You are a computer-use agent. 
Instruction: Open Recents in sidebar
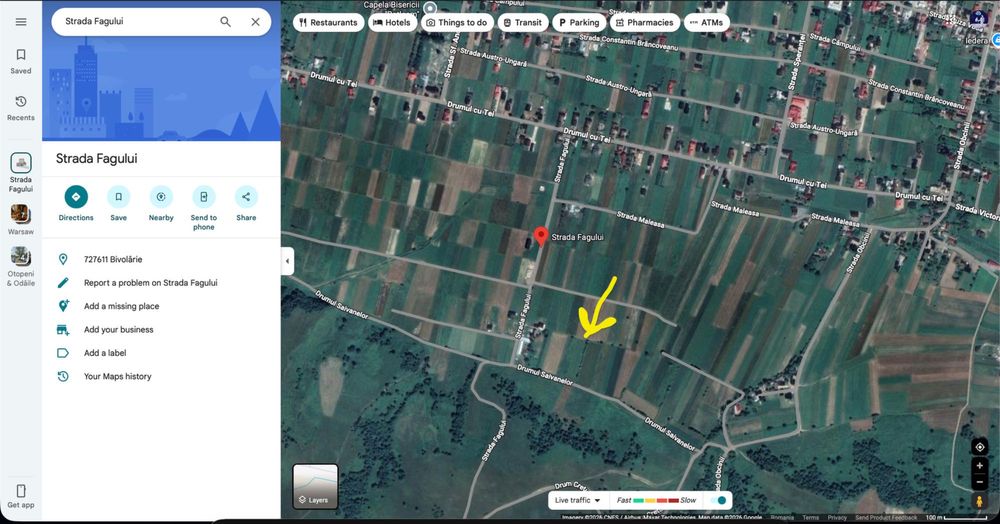(x=21, y=108)
